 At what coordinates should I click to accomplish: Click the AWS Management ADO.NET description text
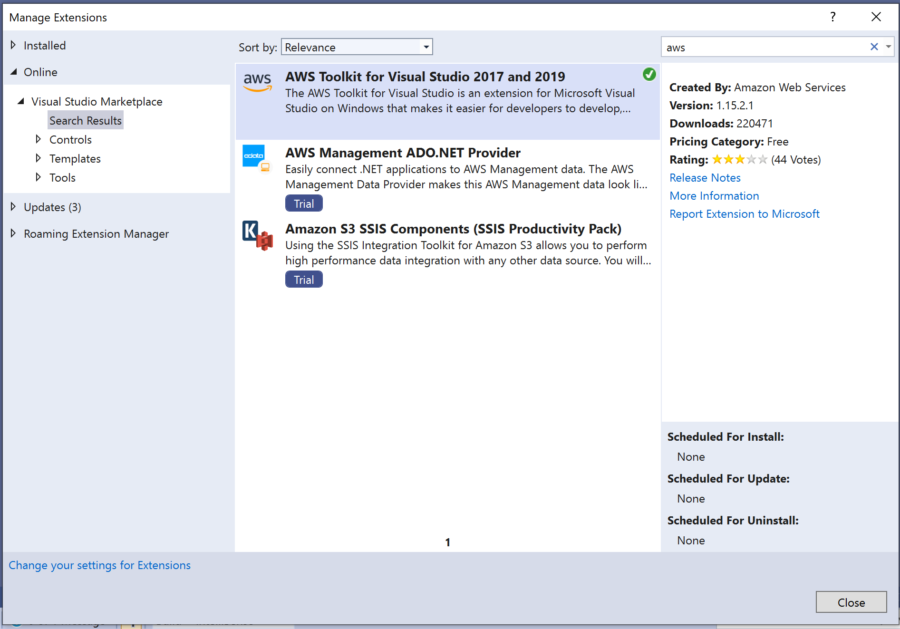pos(466,177)
